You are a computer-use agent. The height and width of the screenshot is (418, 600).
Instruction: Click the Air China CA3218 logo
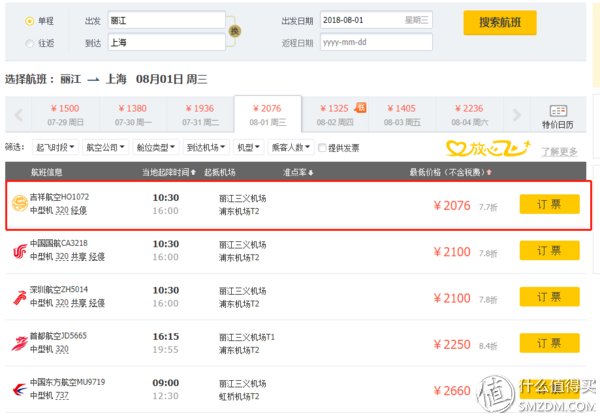pyautogui.click(x=20, y=251)
